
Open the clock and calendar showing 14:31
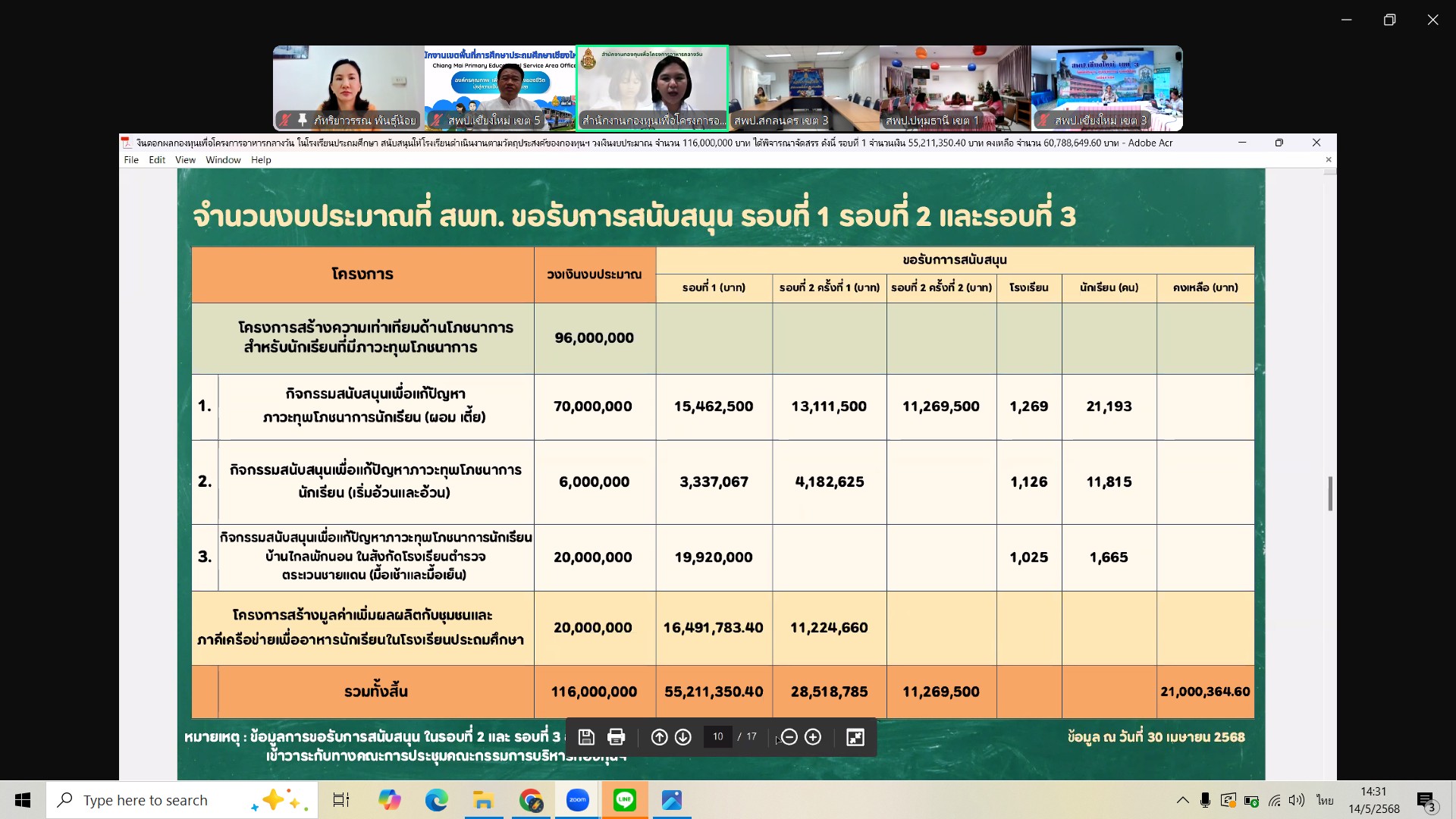click(1373, 800)
